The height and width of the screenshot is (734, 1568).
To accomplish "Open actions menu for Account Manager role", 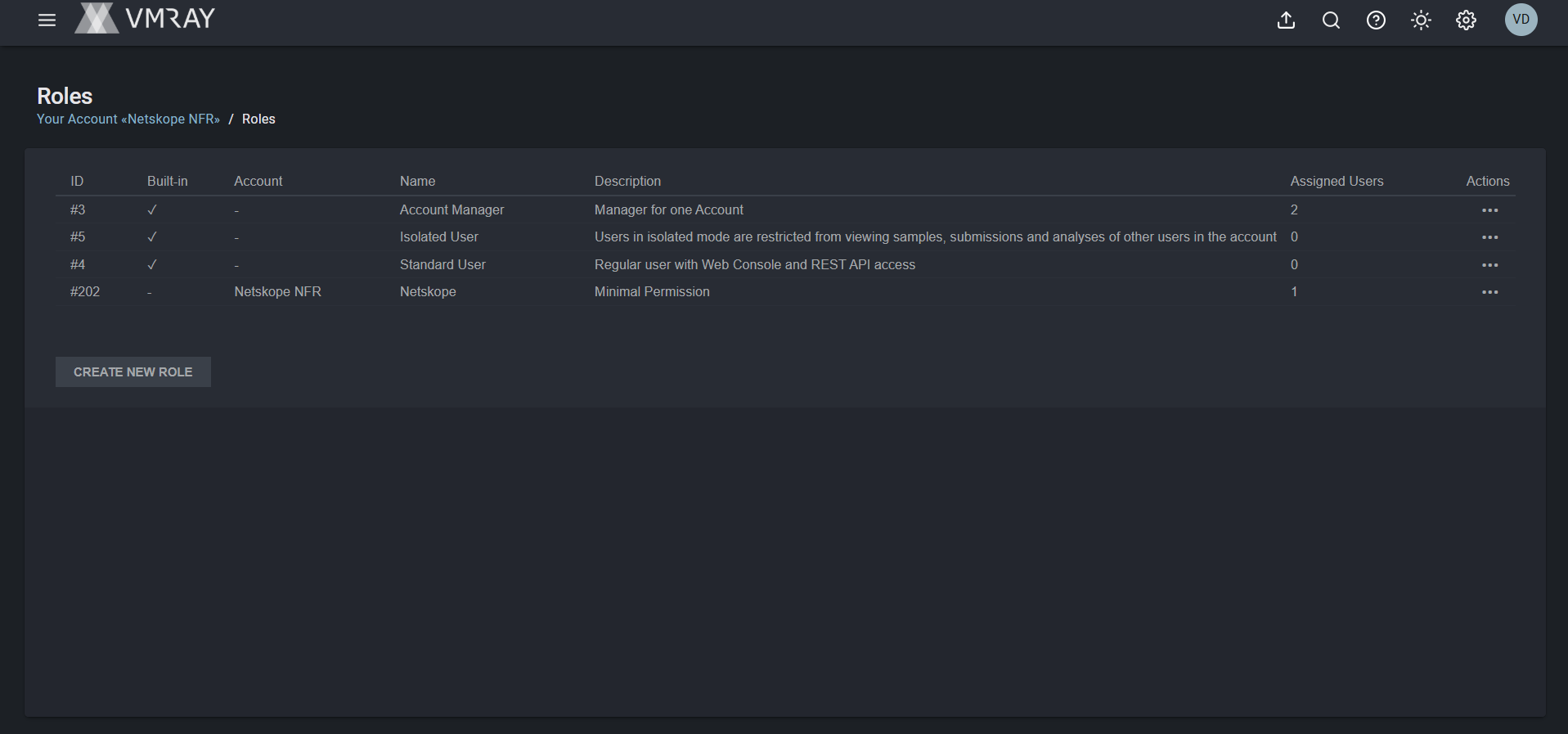I will click(x=1489, y=210).
